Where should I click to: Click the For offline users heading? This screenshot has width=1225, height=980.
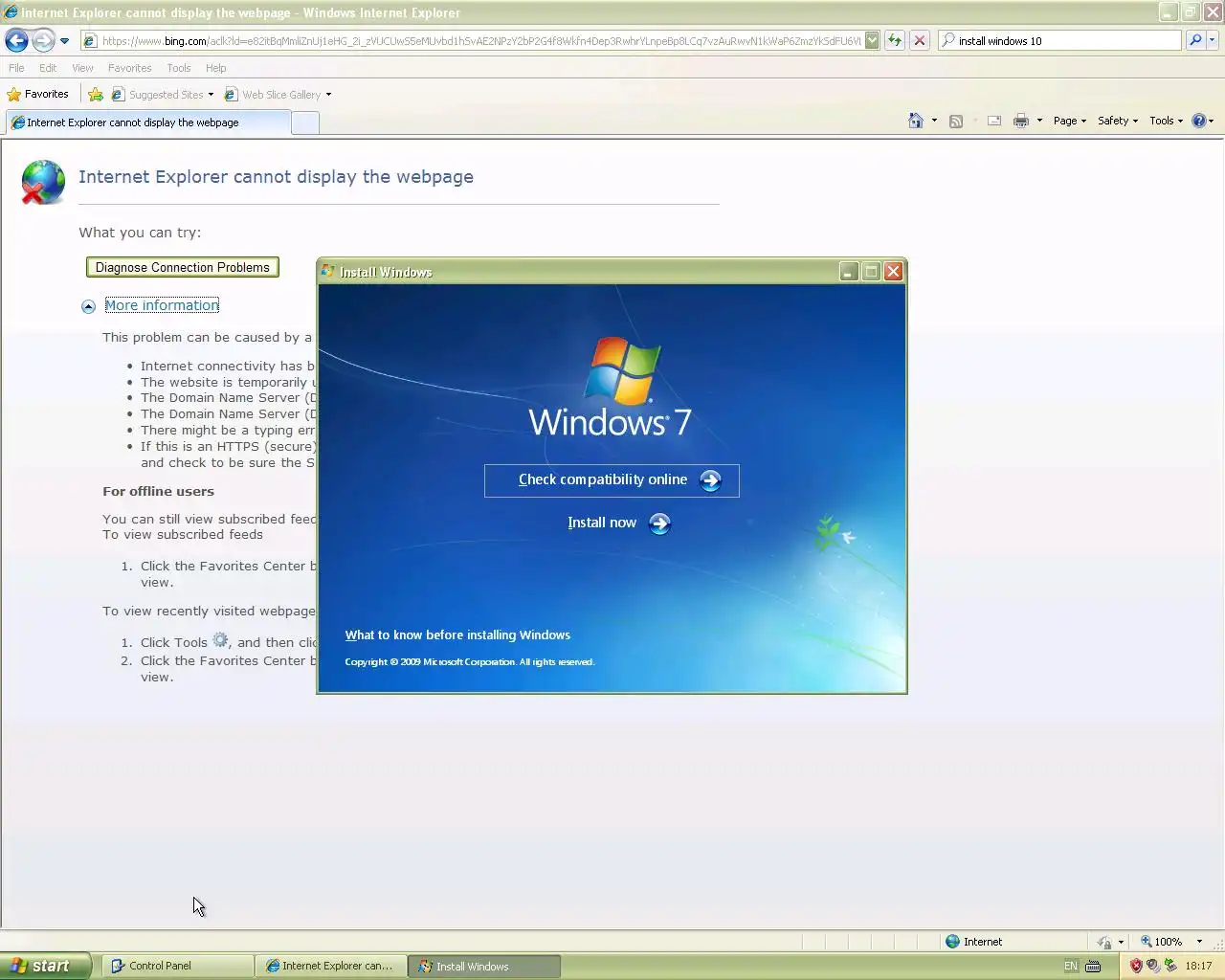tap(158, 491)
